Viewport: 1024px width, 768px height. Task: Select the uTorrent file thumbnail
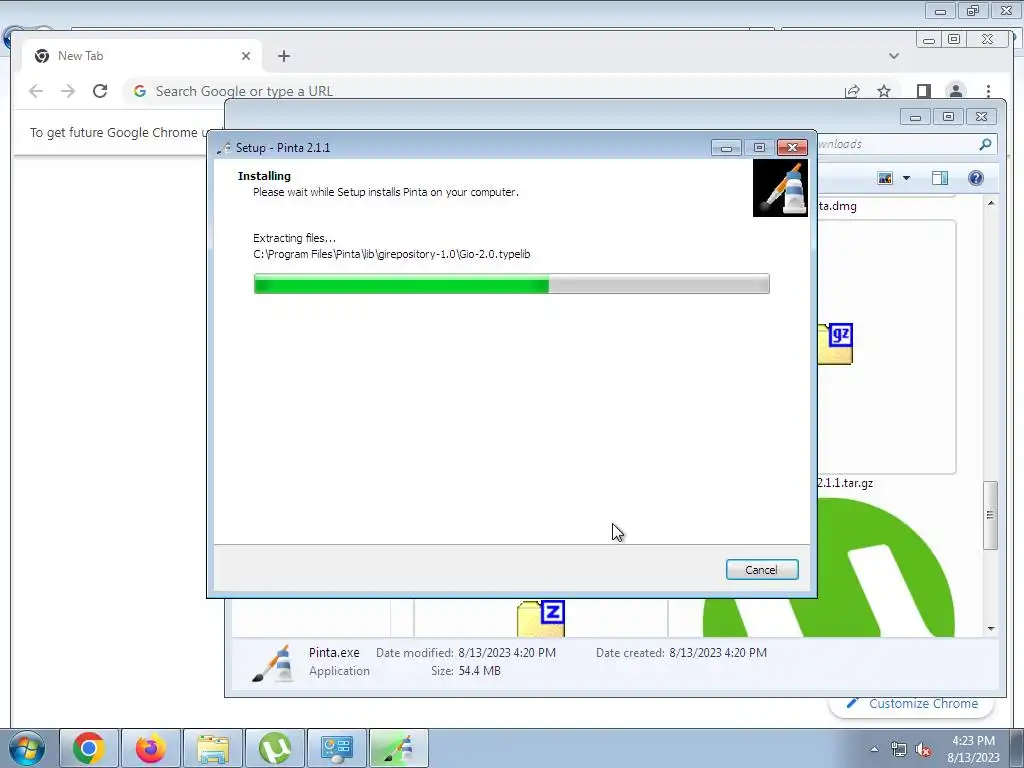tap(829, 568)
